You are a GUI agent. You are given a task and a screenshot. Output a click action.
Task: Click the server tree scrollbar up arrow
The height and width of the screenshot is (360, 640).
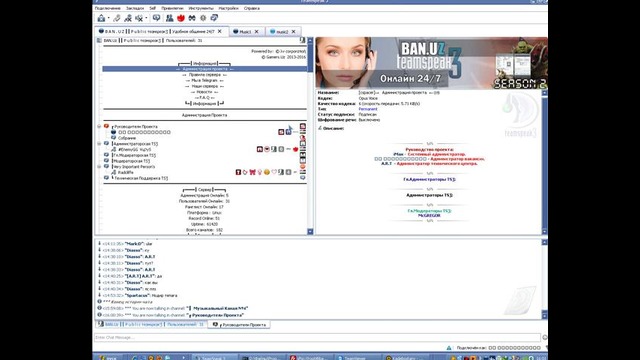pyautogui.click(x=310, y=40)
